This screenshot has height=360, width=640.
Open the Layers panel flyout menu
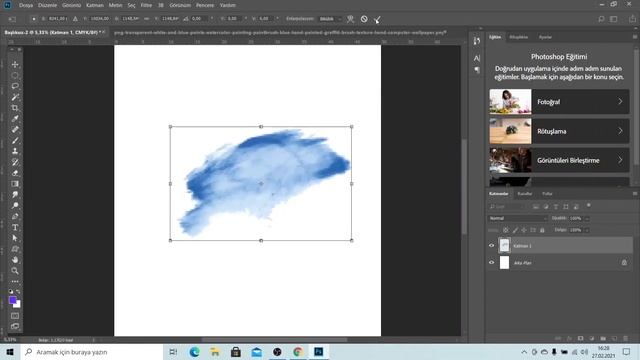point(635,193)
